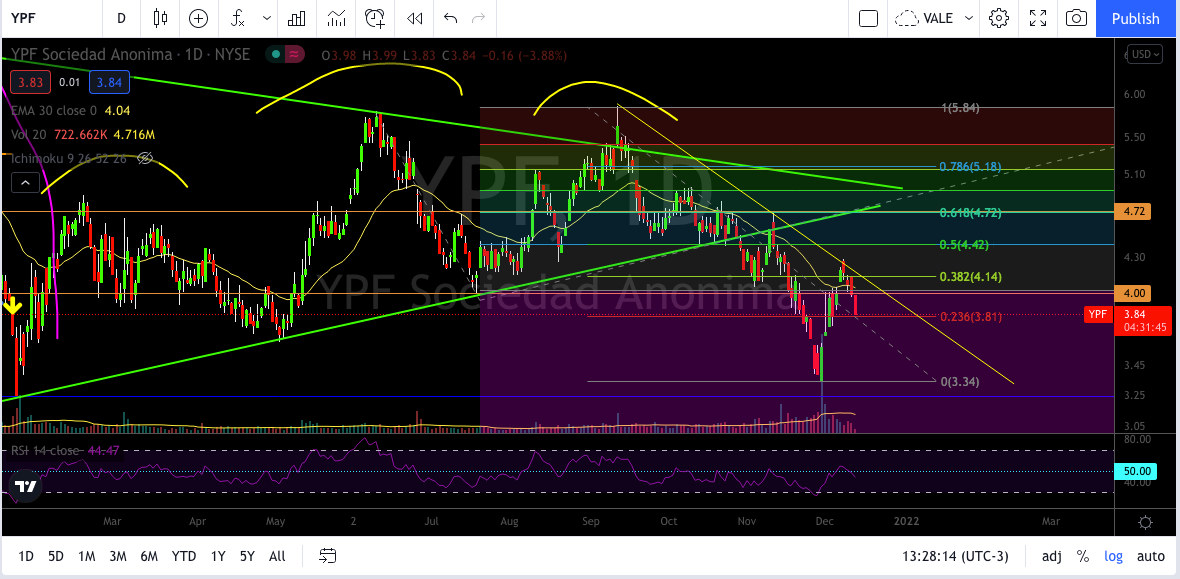
Task: Click the chart title YPF Sociedad Anonima
Action: pyautogui.click(x=92, y=54)
